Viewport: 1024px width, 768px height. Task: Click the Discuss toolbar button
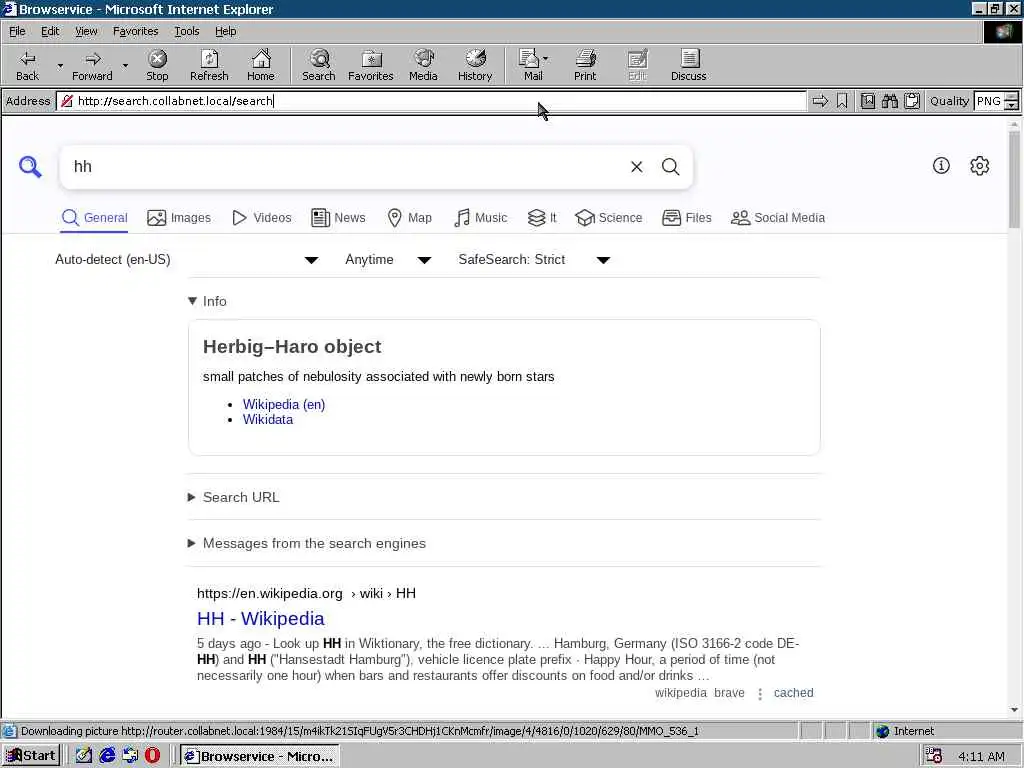[x=688, y=66]
